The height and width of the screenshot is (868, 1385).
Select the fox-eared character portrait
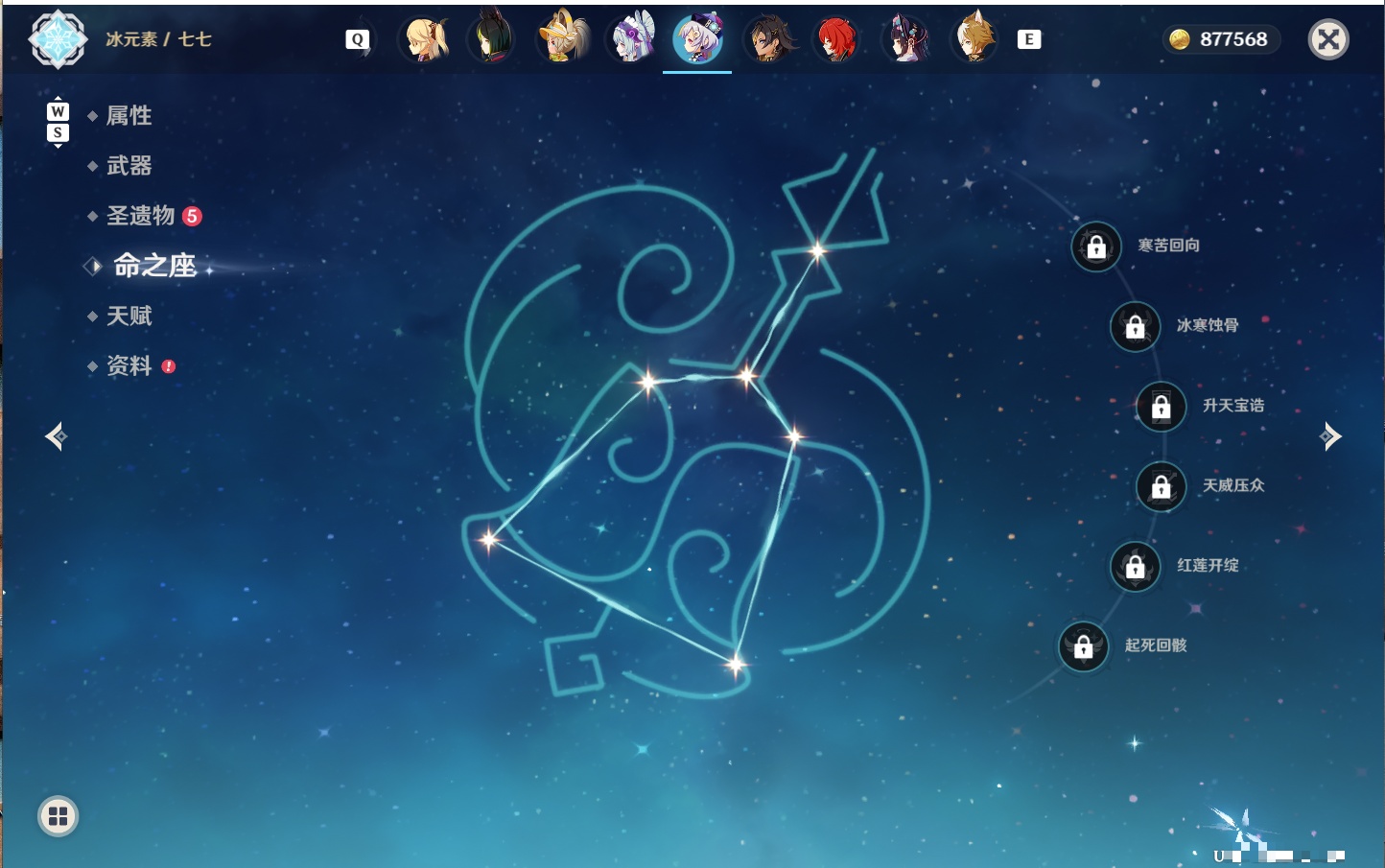coord(974,39)
